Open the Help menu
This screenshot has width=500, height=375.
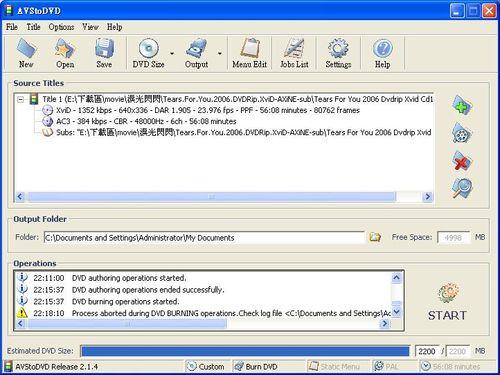point(114,27)
